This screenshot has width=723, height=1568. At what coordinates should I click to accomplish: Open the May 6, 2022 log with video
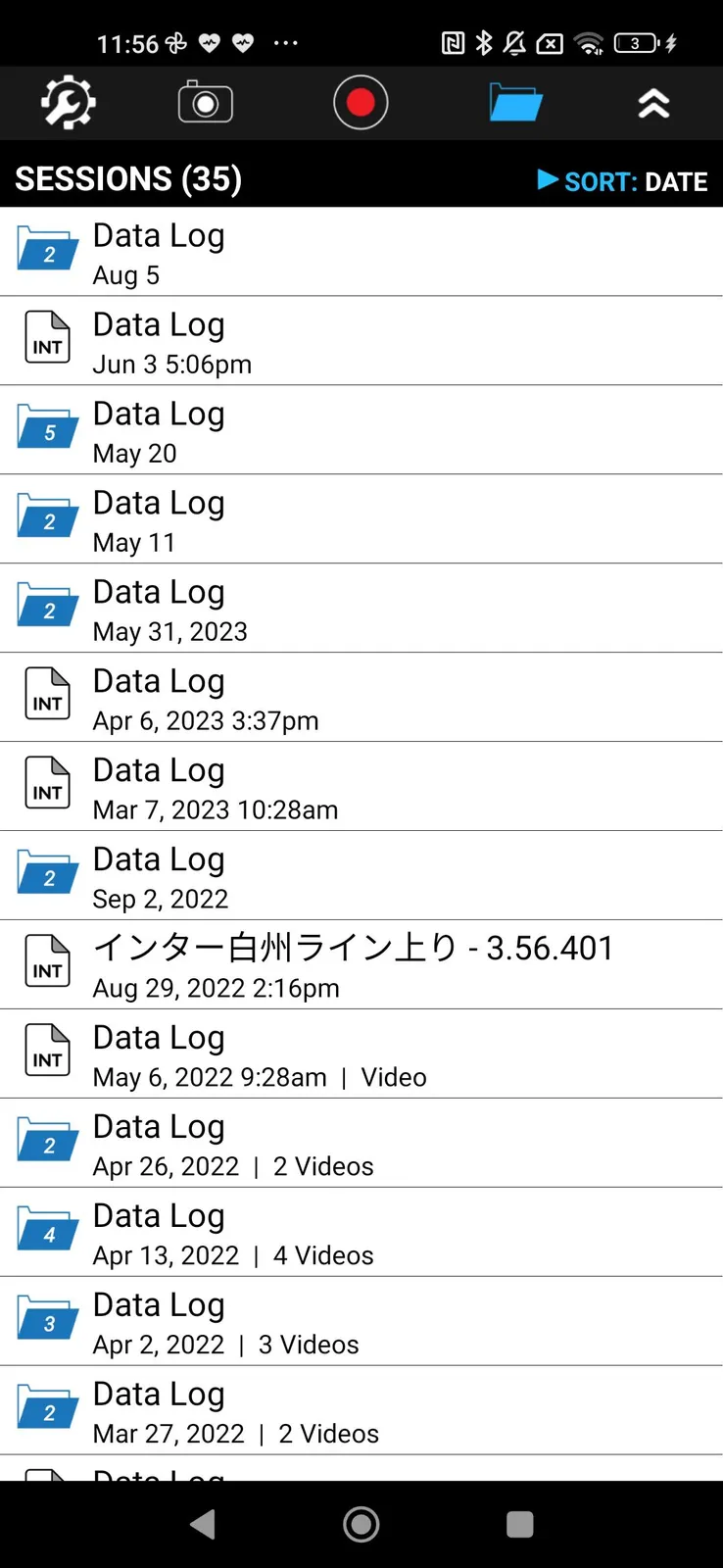(361, 1054)
